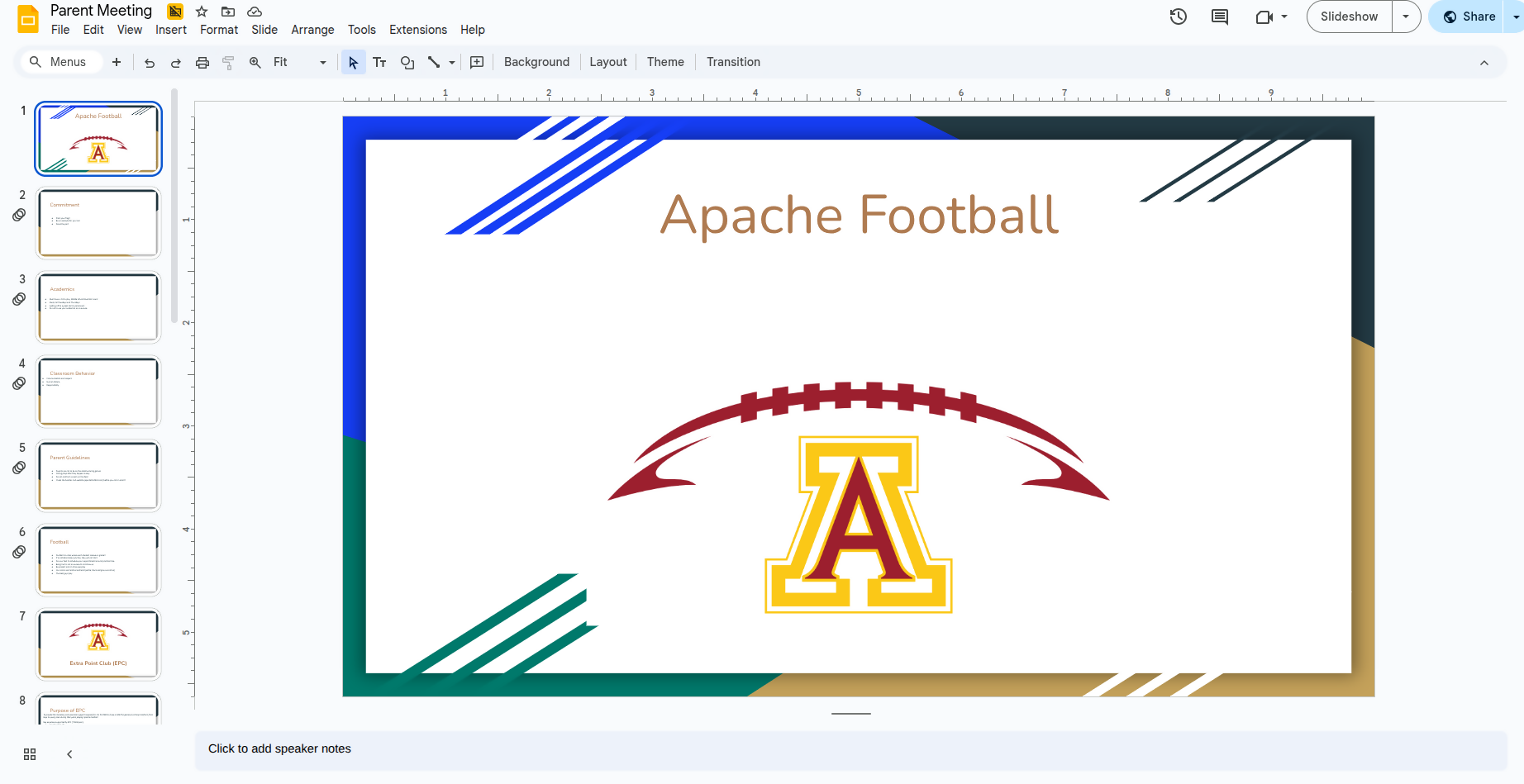Open the Slide menu
1524x784 pixels.
pyautogui.click(x=264, y=30)
